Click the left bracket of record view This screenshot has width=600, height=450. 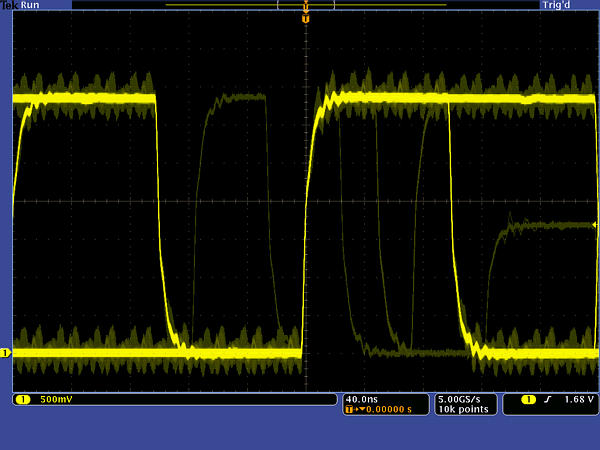pos(279,5)
